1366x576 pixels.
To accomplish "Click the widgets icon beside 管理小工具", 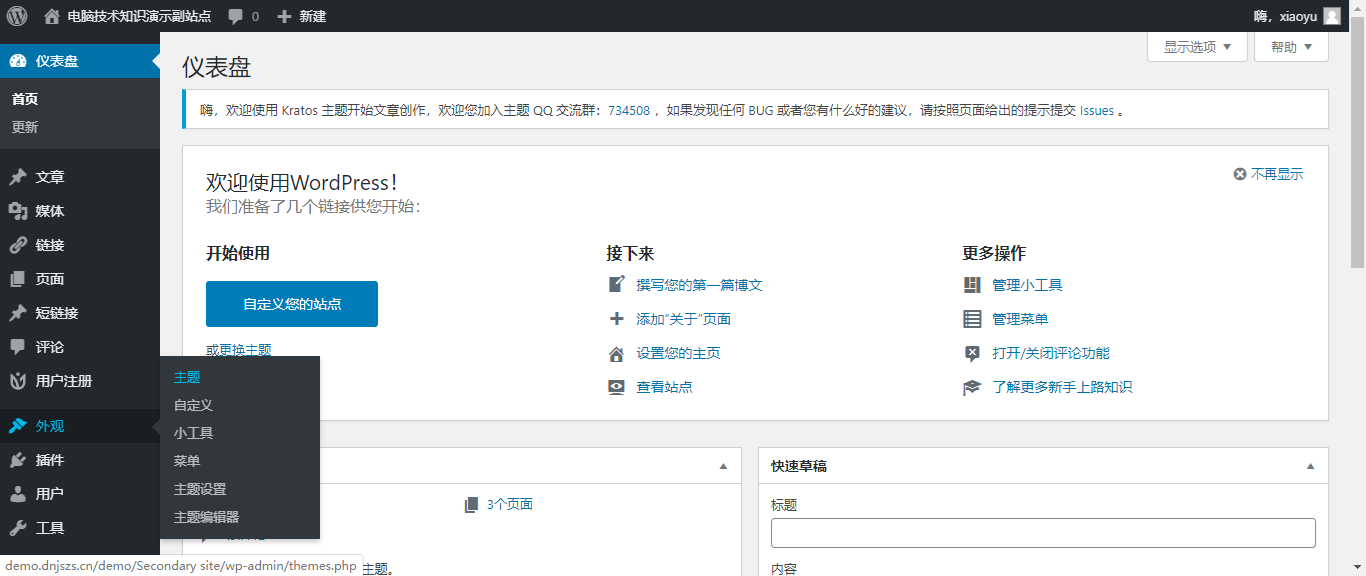I will (x=972, y=285).
